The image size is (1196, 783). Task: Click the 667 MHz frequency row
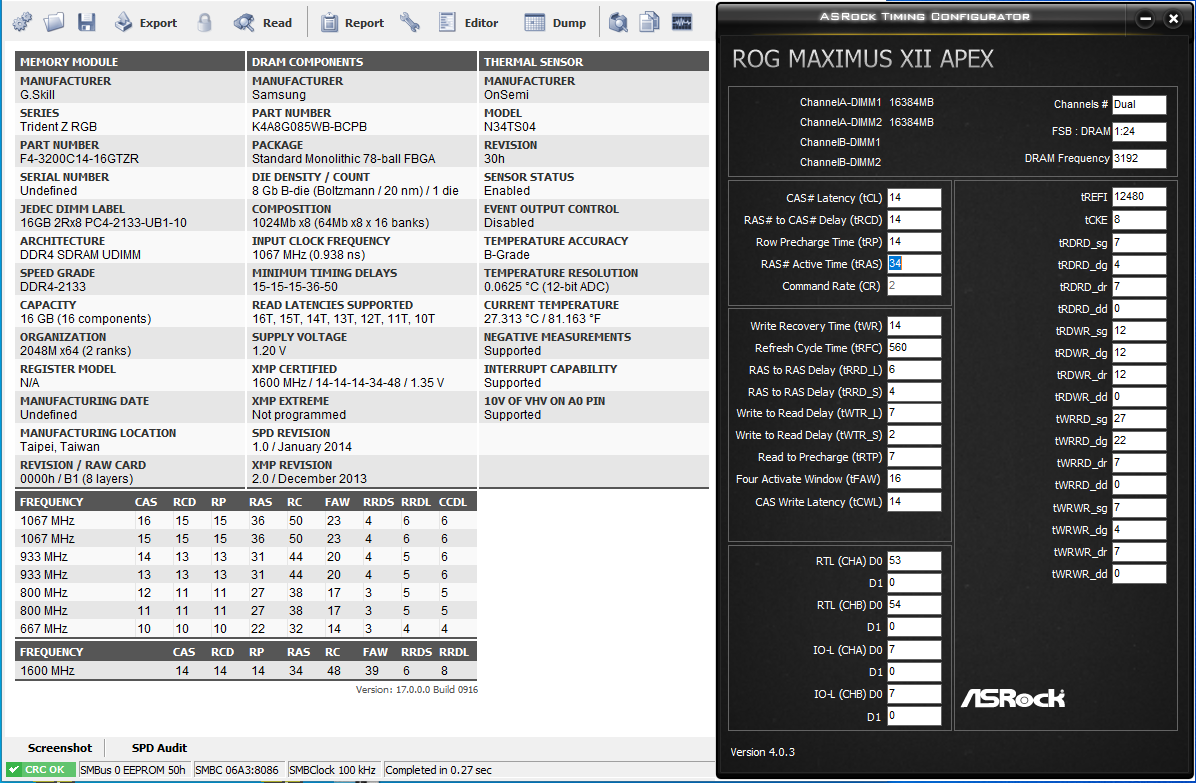pyautogui.click(x=246, y=629)
